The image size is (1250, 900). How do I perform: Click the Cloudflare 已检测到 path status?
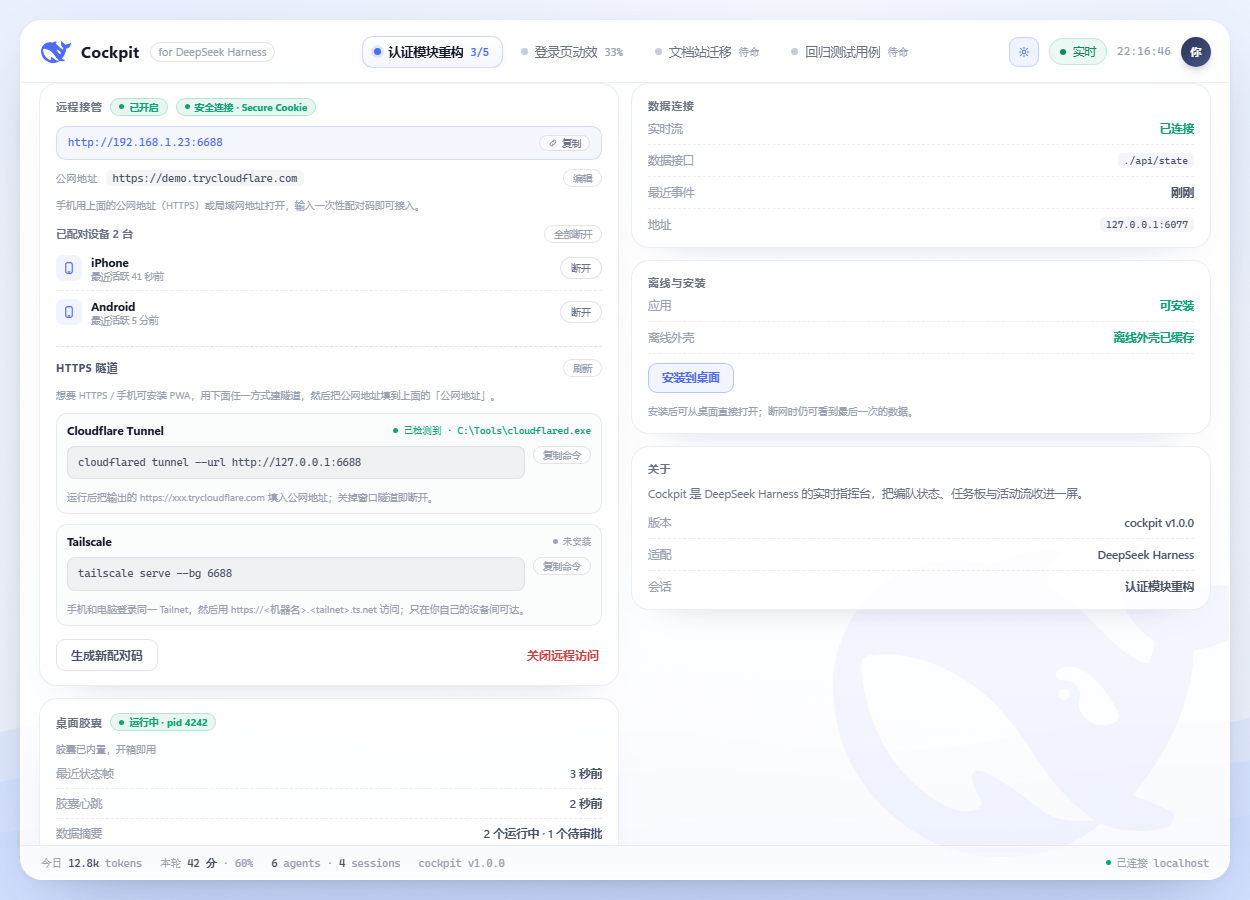click(492, 431)
